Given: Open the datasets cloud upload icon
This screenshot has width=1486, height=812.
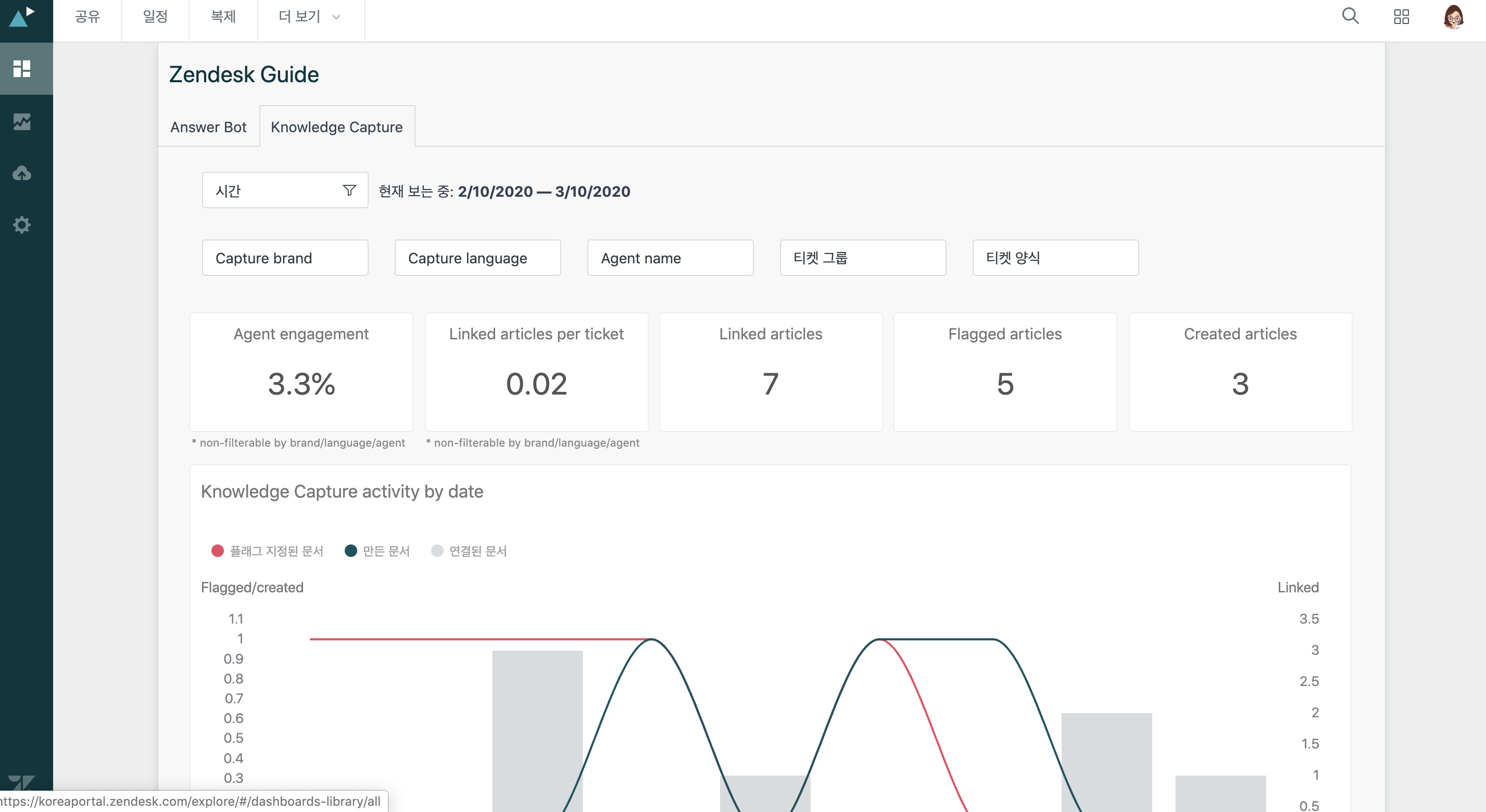Looking at the screenshot, I should (22, 173).
